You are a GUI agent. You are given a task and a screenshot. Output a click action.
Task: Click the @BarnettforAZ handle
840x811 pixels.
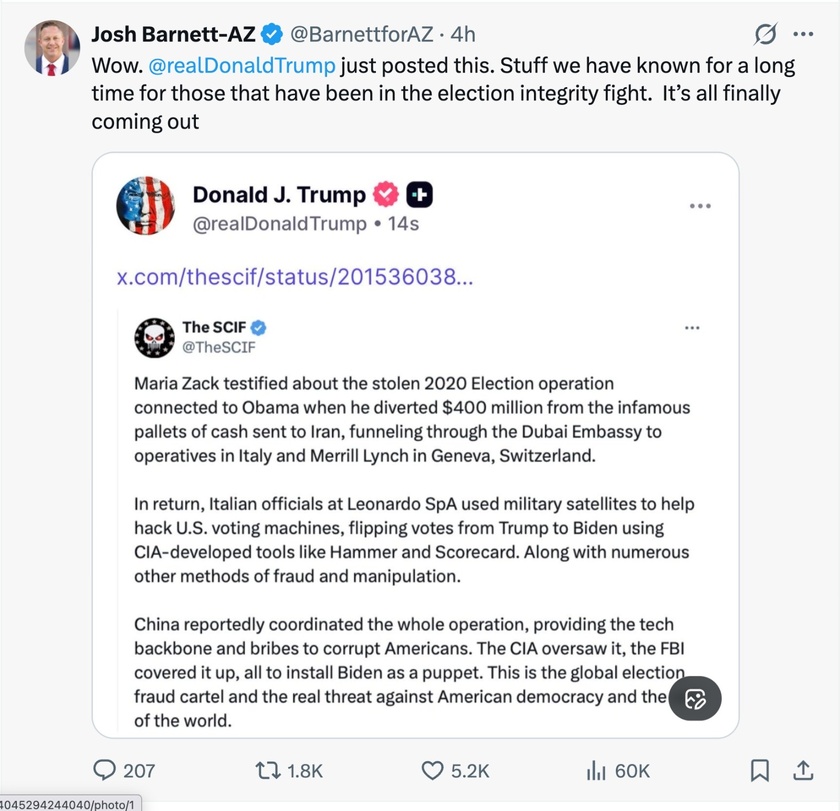pyautogui.click(x=361, y=35)
